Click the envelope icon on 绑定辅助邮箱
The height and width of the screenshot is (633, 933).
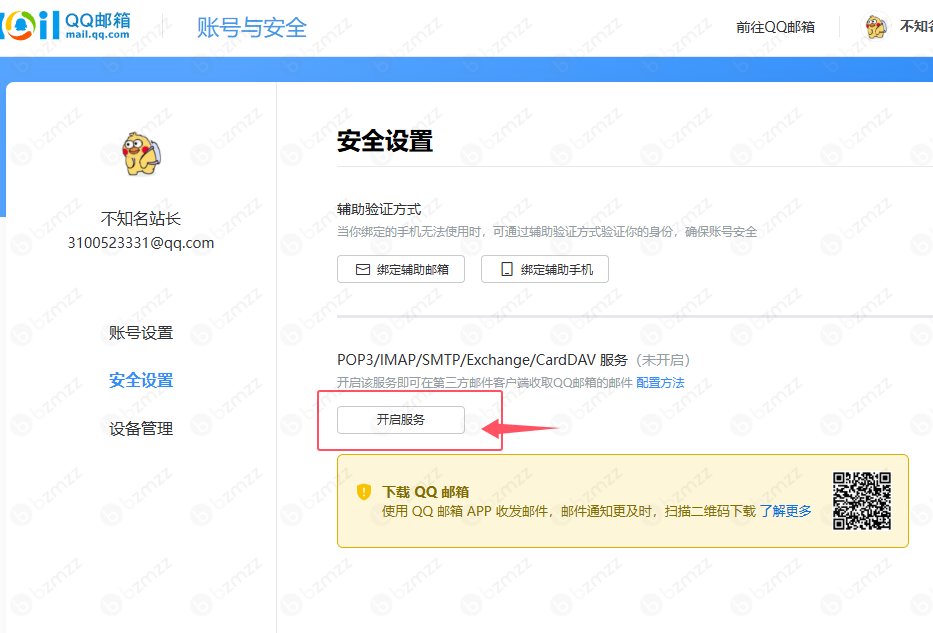coord(362,270)
